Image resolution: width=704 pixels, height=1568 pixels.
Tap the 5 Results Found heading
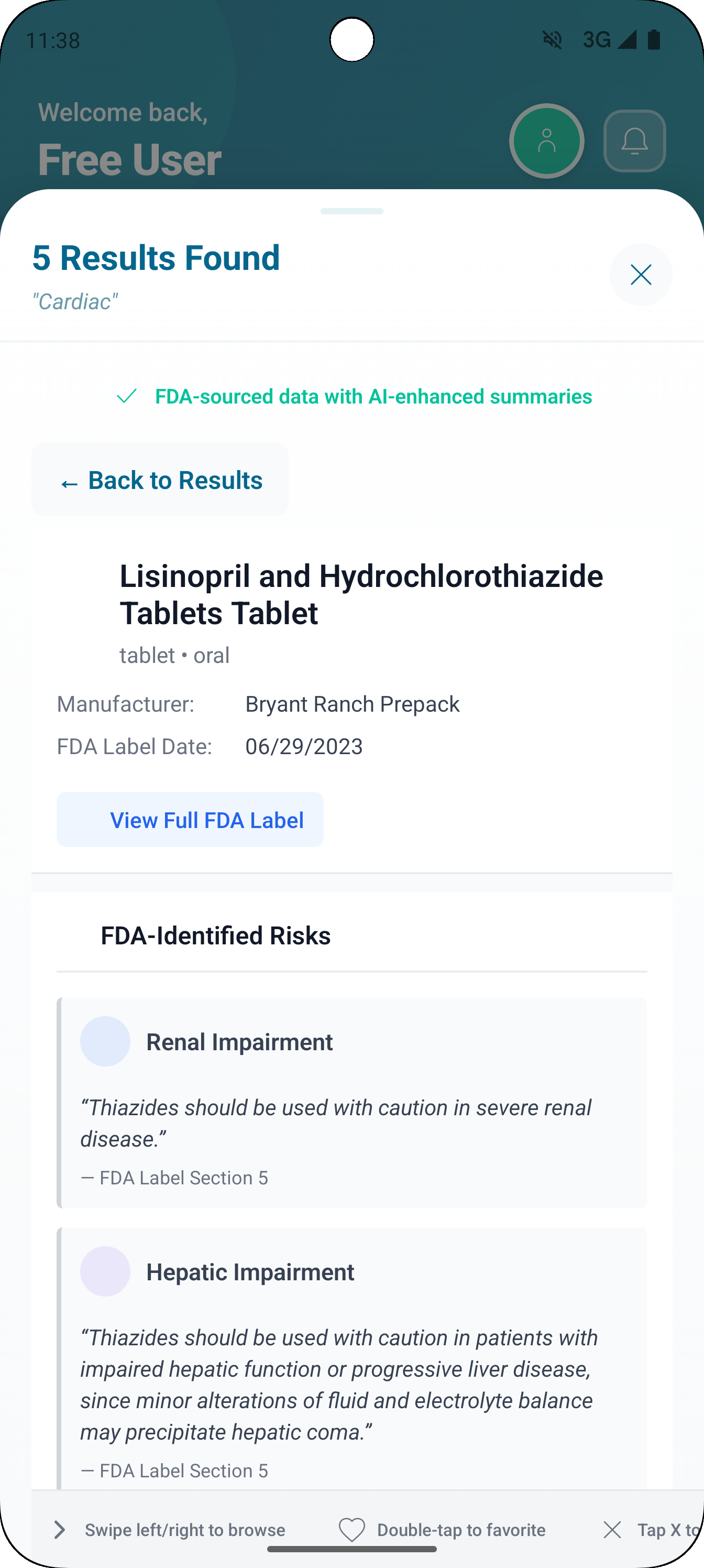click(156, 257)
